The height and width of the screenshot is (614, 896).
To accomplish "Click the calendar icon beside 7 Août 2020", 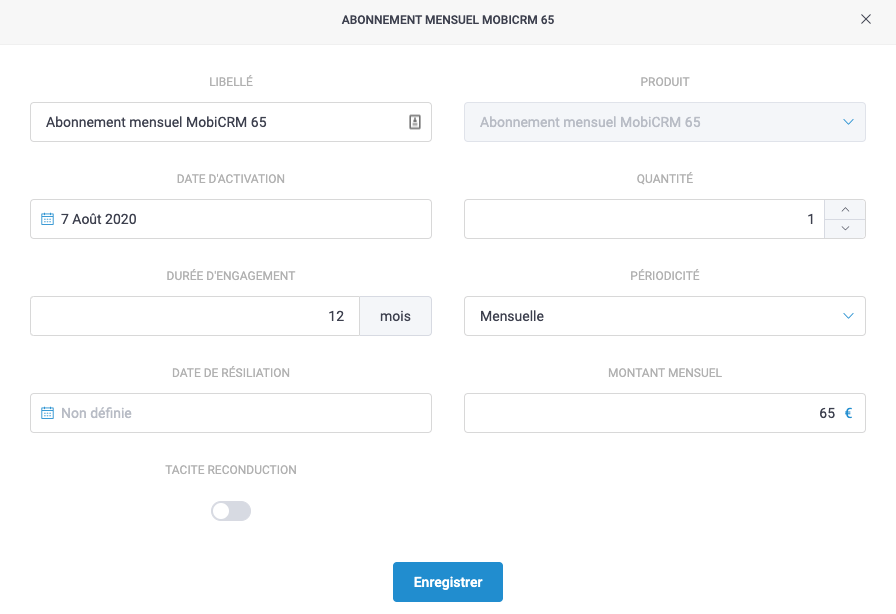I will pos(47,219).
